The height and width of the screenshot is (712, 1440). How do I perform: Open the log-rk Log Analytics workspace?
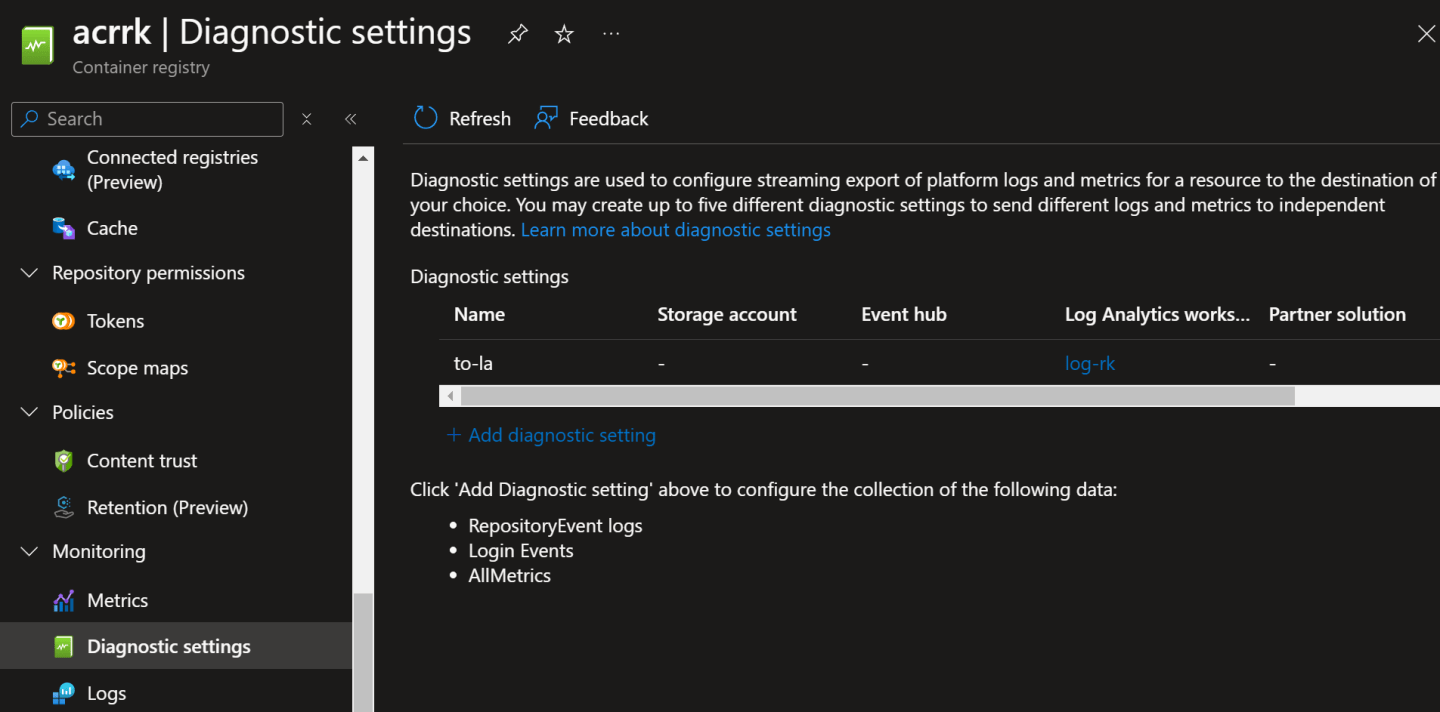(x=1090, y=362)
